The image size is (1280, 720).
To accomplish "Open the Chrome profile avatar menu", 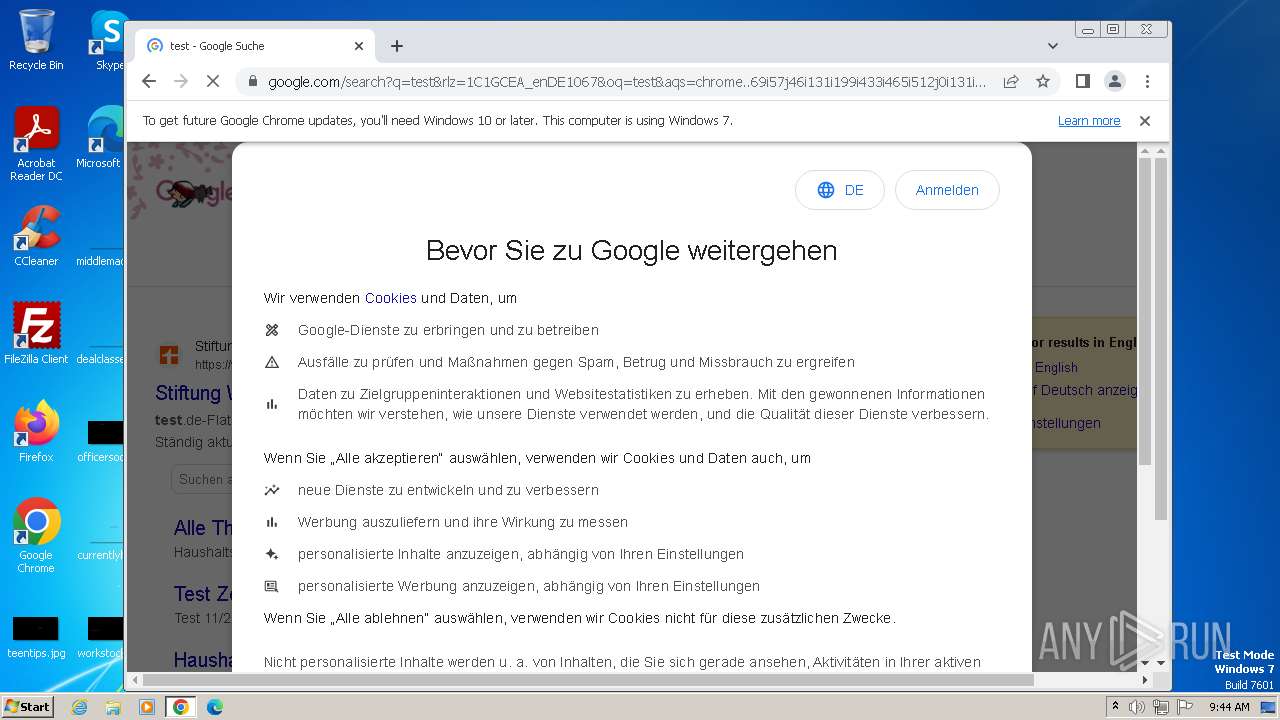I will (x=1114, y=81).
